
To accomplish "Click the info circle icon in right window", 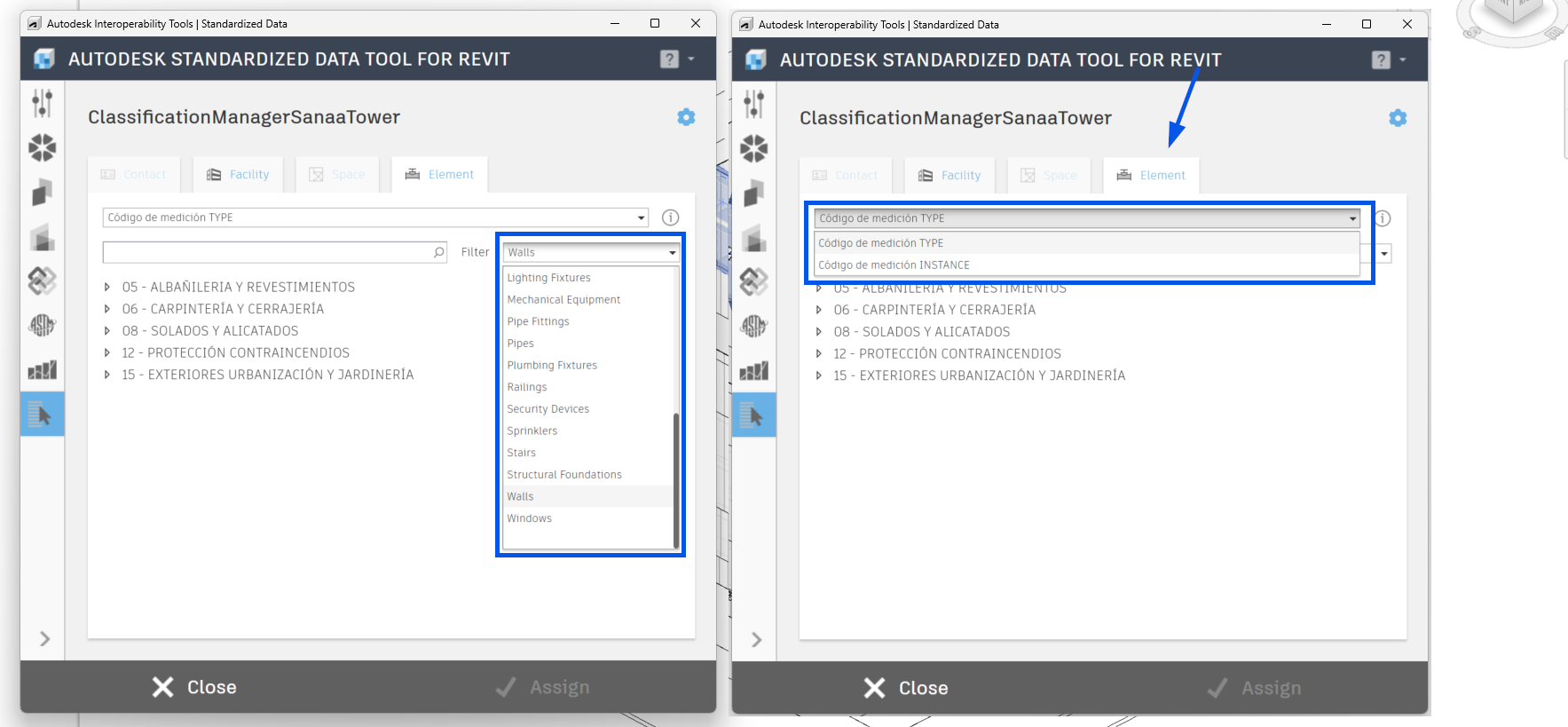I will pyautogui.click(x=1383, y=218).
